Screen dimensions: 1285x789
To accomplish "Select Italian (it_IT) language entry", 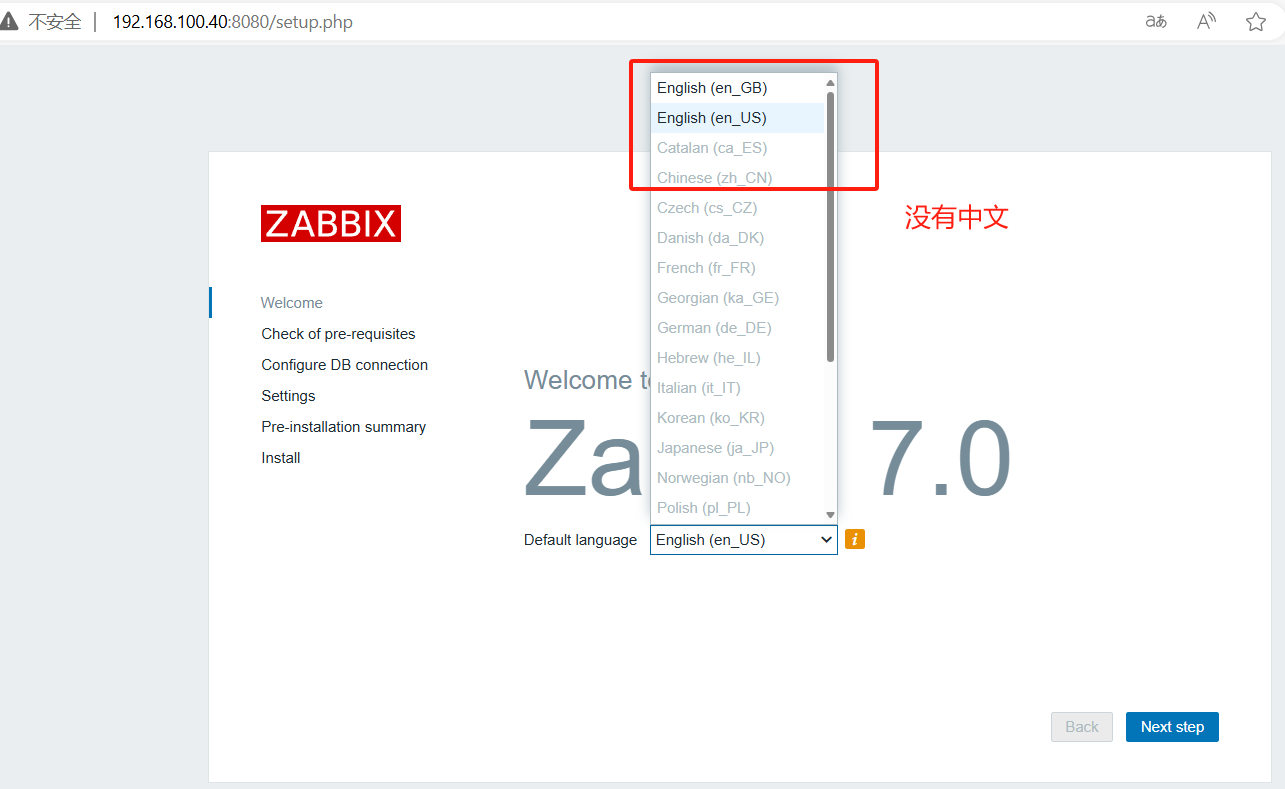I will 737,388.
